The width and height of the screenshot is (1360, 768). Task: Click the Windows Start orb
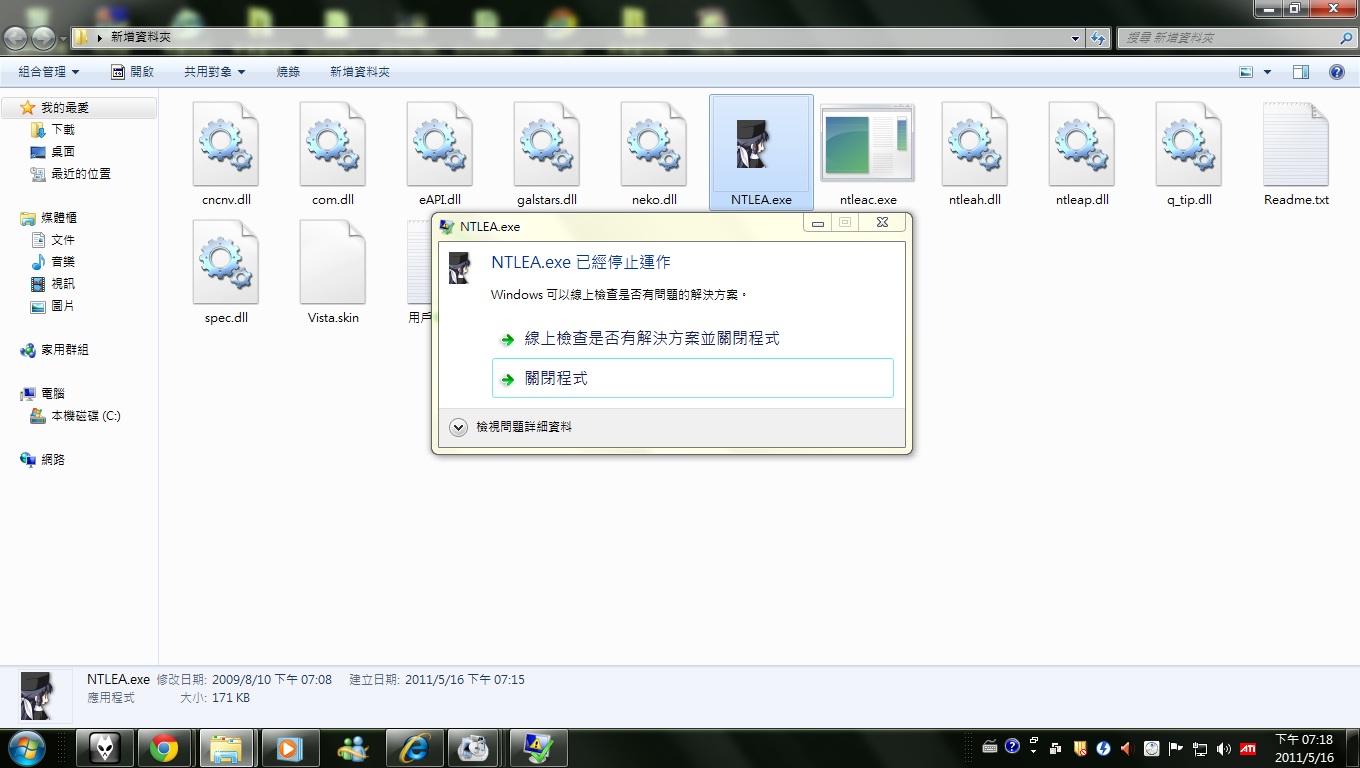[x=26, y=747]
